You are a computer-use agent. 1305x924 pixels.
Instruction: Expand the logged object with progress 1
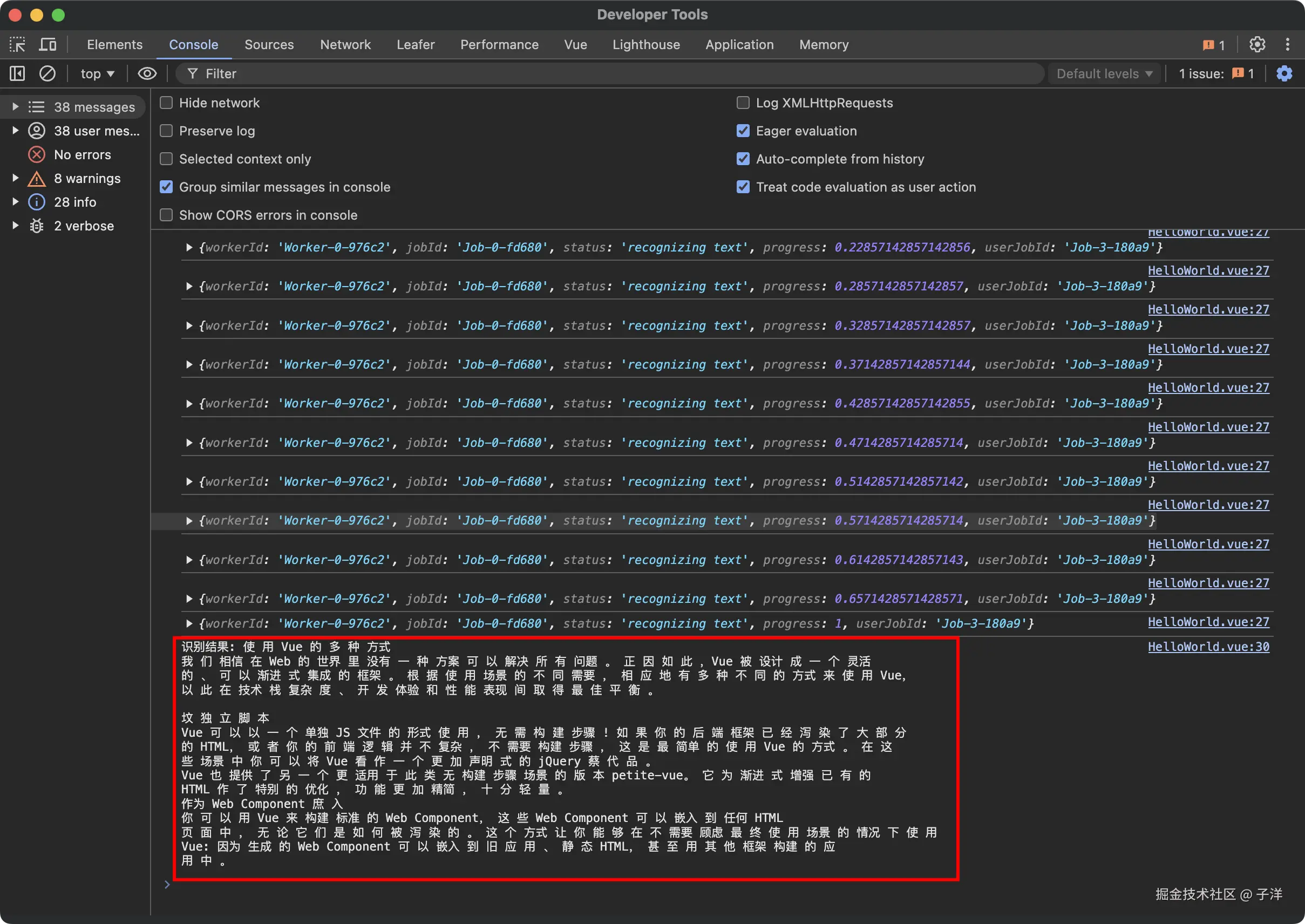pos(189,623)
